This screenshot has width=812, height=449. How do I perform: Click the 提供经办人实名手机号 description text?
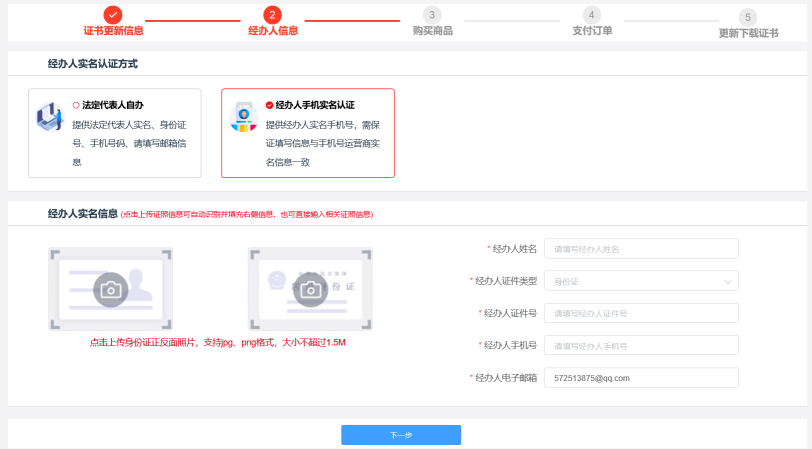[323, 143]
